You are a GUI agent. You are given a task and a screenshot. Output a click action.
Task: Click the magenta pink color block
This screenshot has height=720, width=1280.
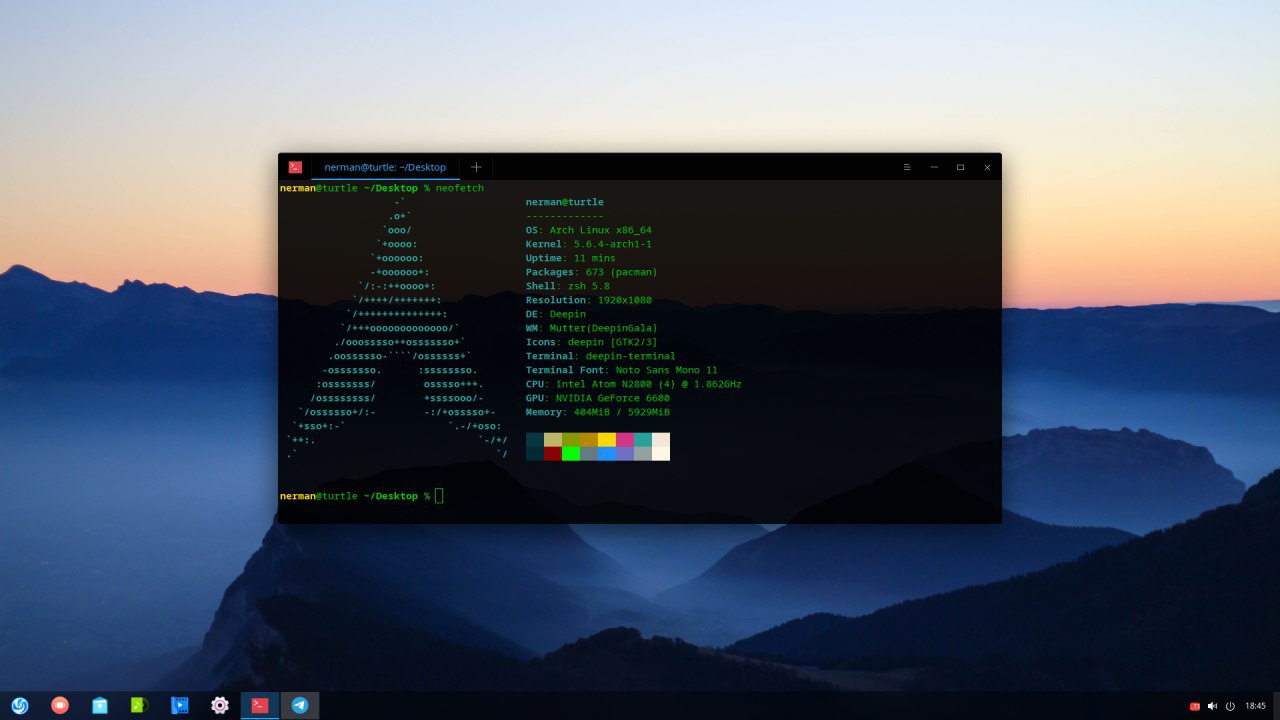(625, 439)
